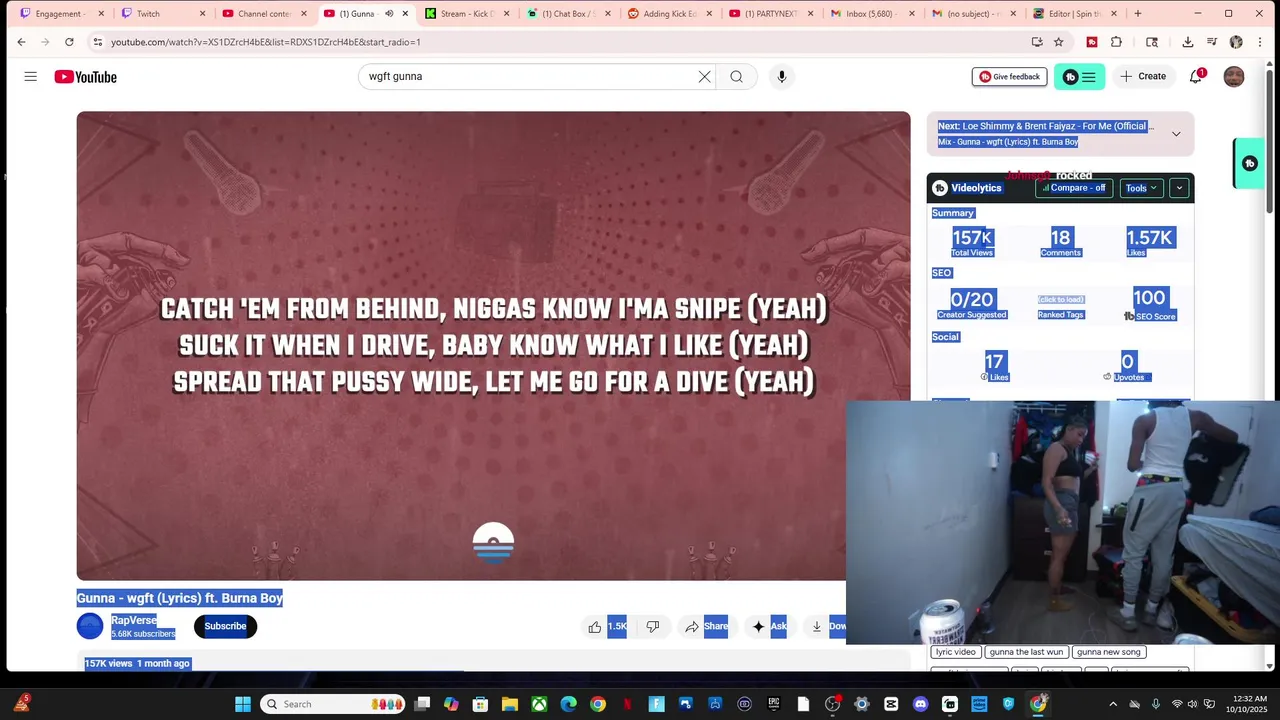Open the Videolytics Tools dropdown

pos(1141,188)
